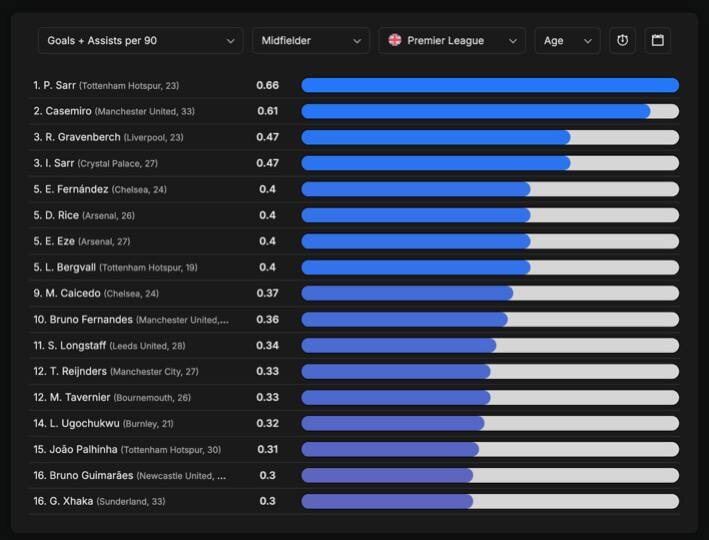
Task: Click the 0.66 value for P. Sarr
Action: pyautogui.click(x=267, y=85)
